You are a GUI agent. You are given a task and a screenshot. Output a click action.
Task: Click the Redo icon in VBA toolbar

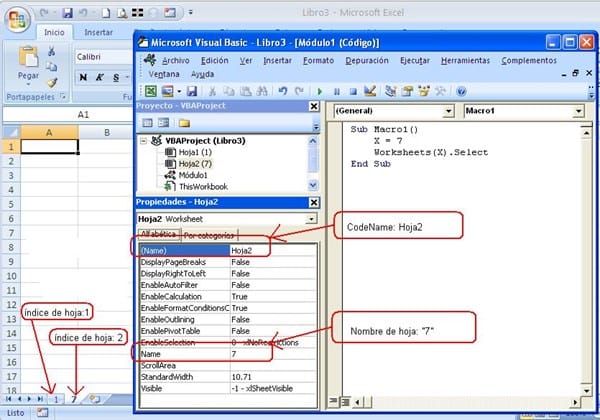coord(299,91)
